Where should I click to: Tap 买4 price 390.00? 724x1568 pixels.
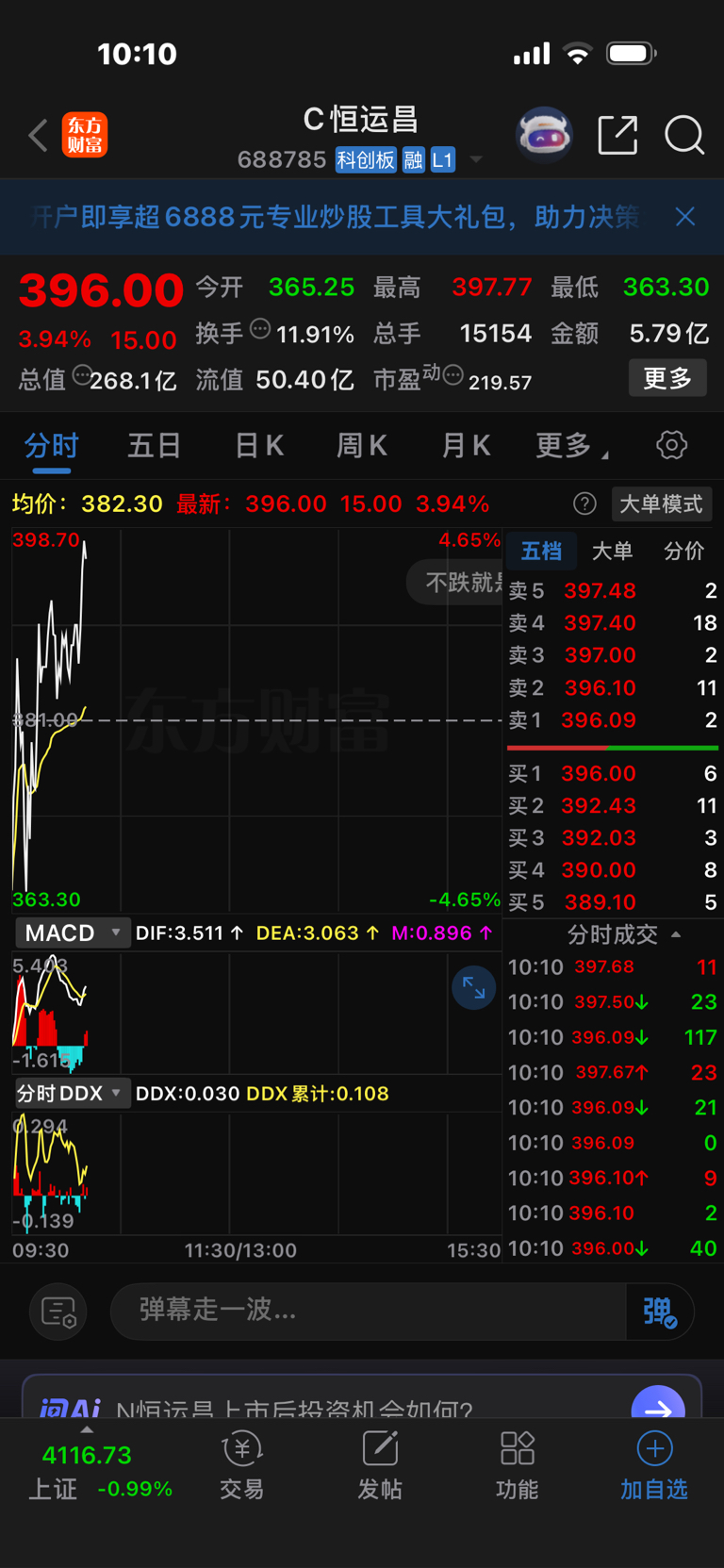click(598, 870)
